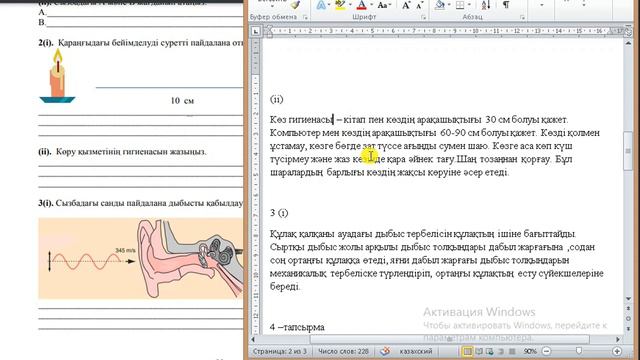The height and width of the screenshot is (360, 640).
Task: Click the ruler toggle icon above the vertical scrollbar
Action: pos(629,31)
